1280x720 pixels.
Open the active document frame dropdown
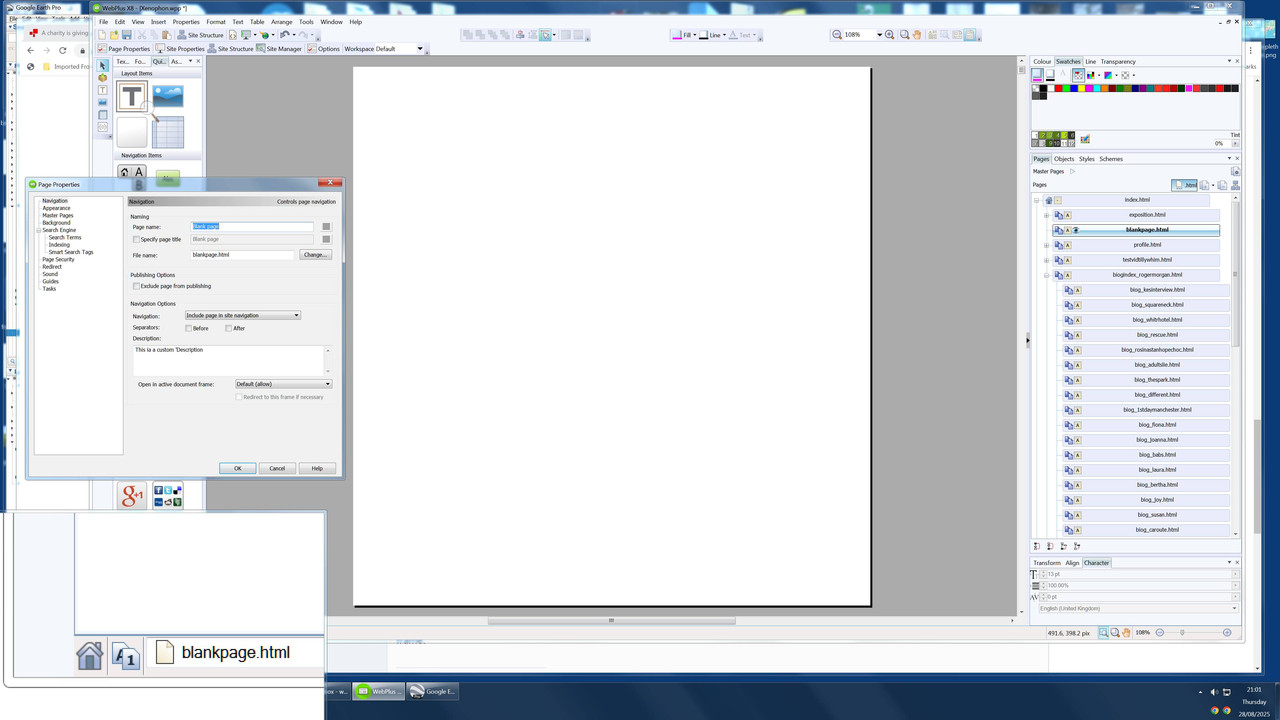click(283, 384)
